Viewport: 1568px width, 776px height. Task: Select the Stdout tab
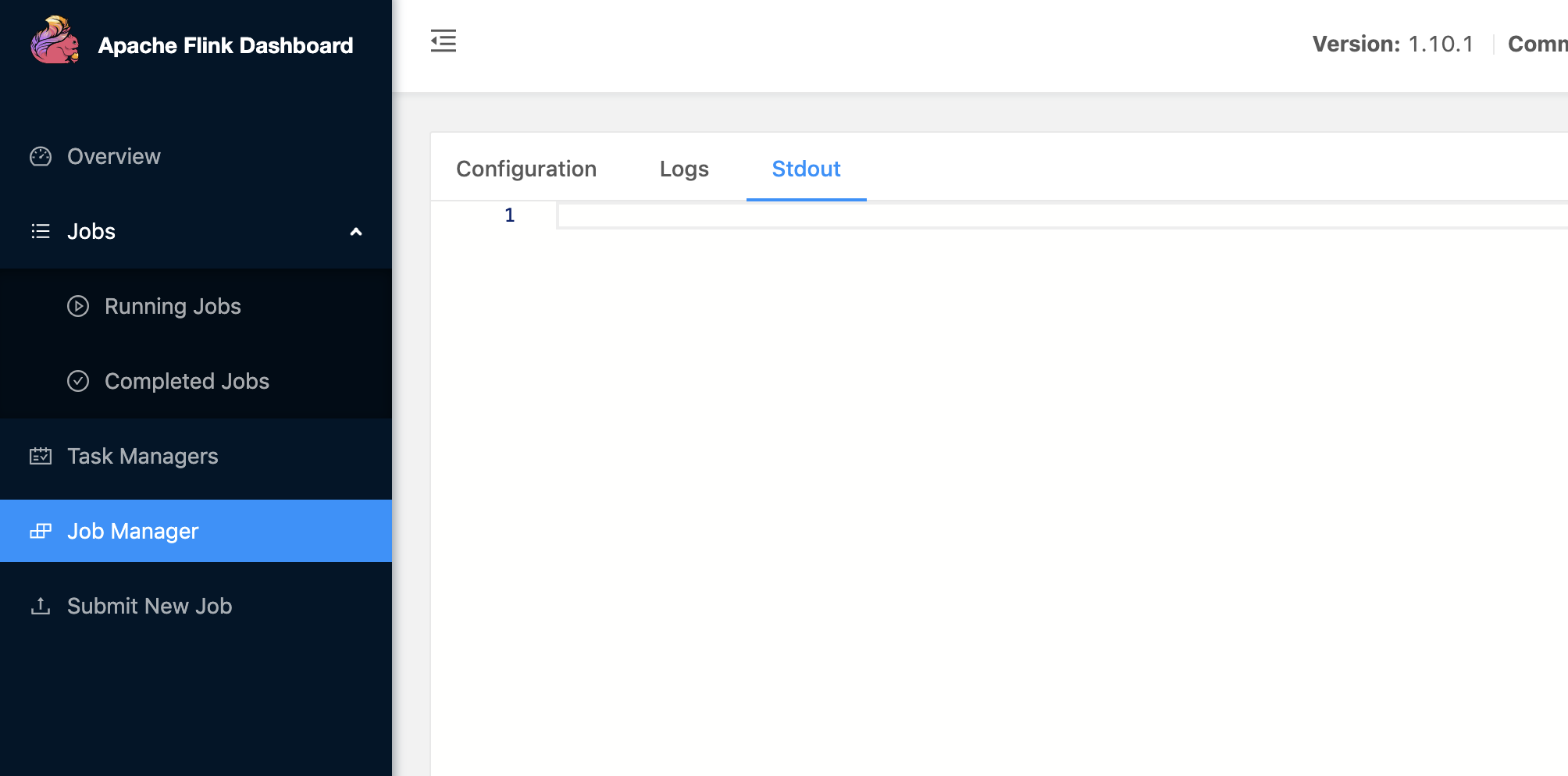coord(806,169)
